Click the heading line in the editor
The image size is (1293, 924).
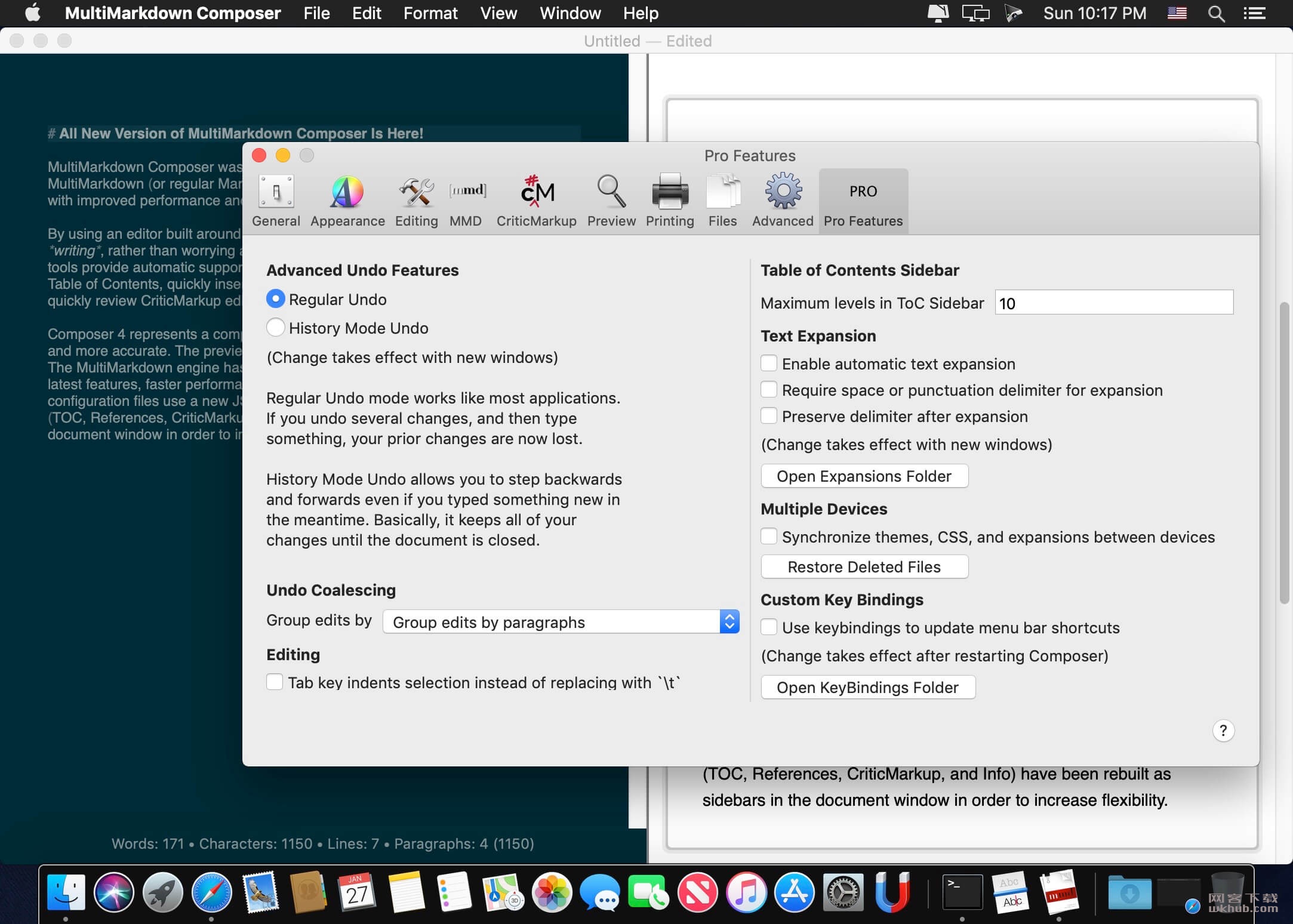(x=235, y=133)
